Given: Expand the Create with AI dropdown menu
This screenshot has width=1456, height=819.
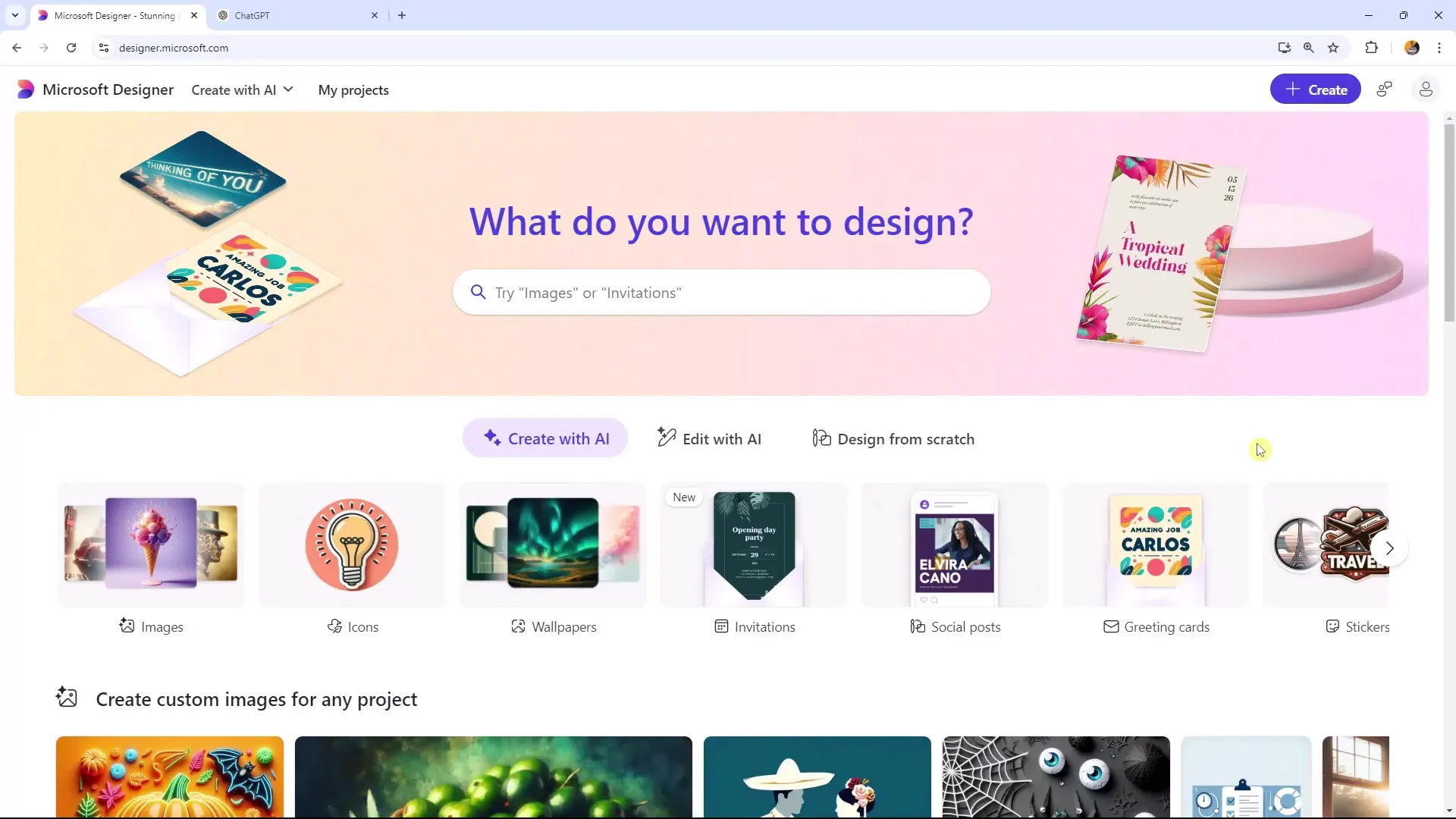Looking at the screenshot, I should [242, 90].
